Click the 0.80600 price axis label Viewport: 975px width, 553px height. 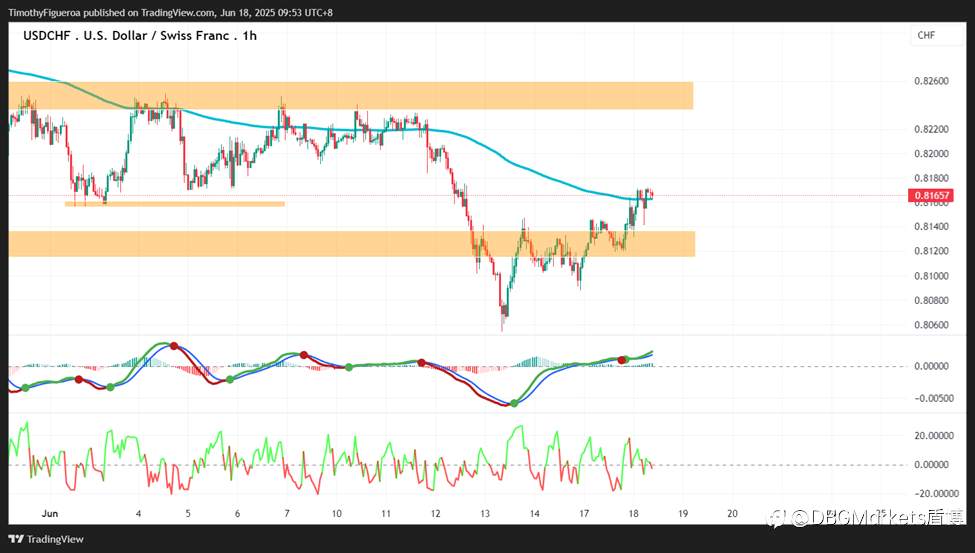coord(931,325)
